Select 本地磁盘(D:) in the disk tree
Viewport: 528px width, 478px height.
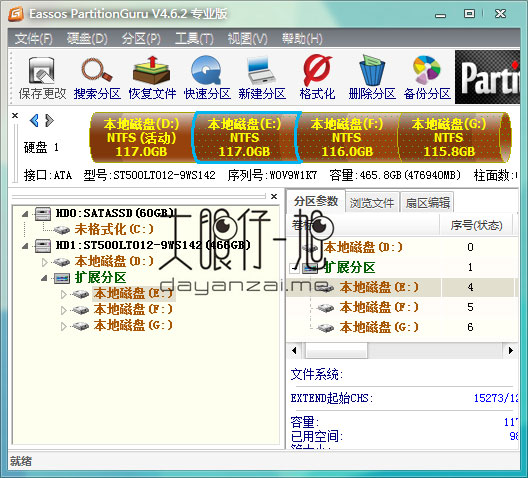[114, 262]
